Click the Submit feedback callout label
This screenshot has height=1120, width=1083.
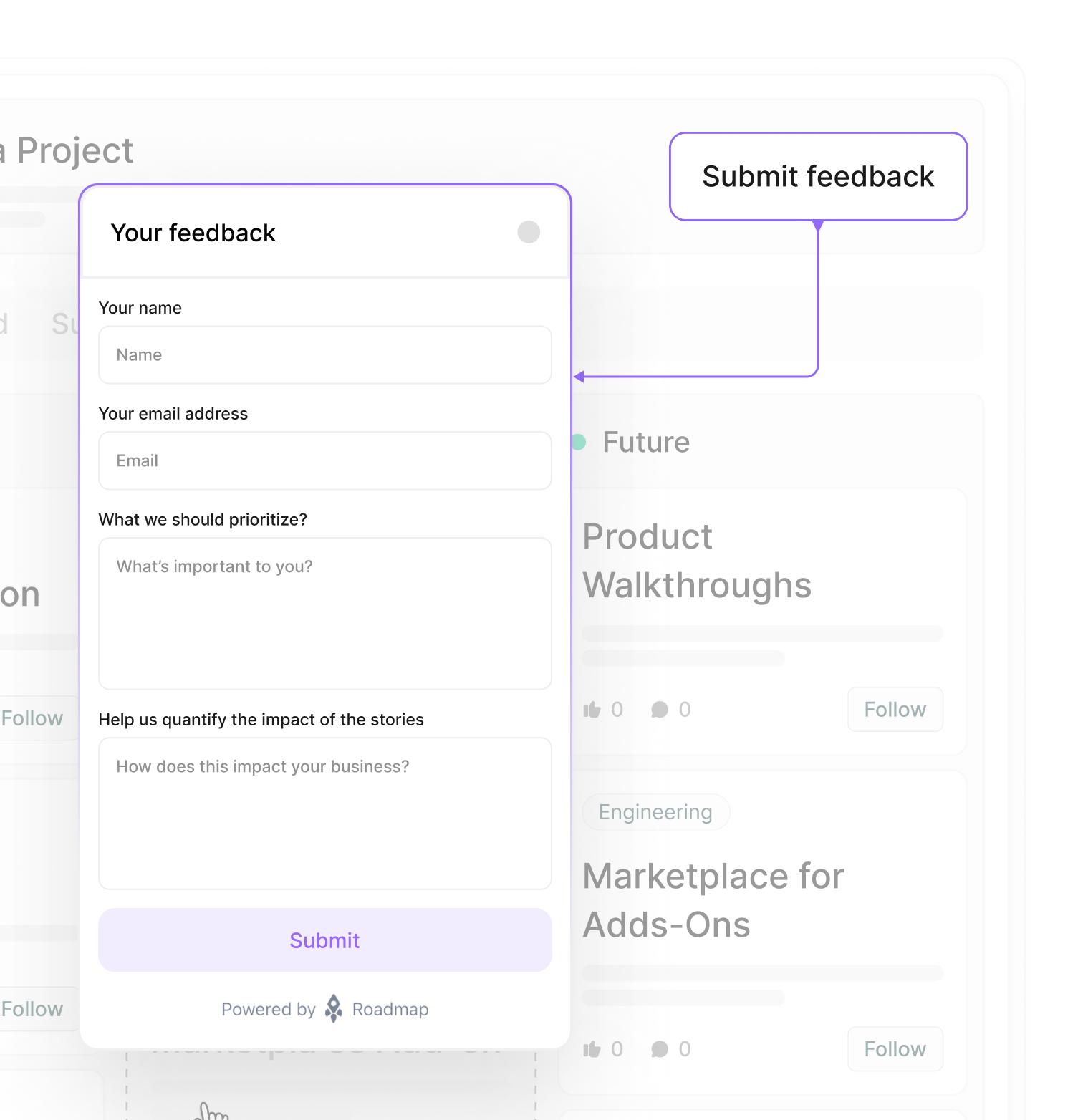click(818, 176)
